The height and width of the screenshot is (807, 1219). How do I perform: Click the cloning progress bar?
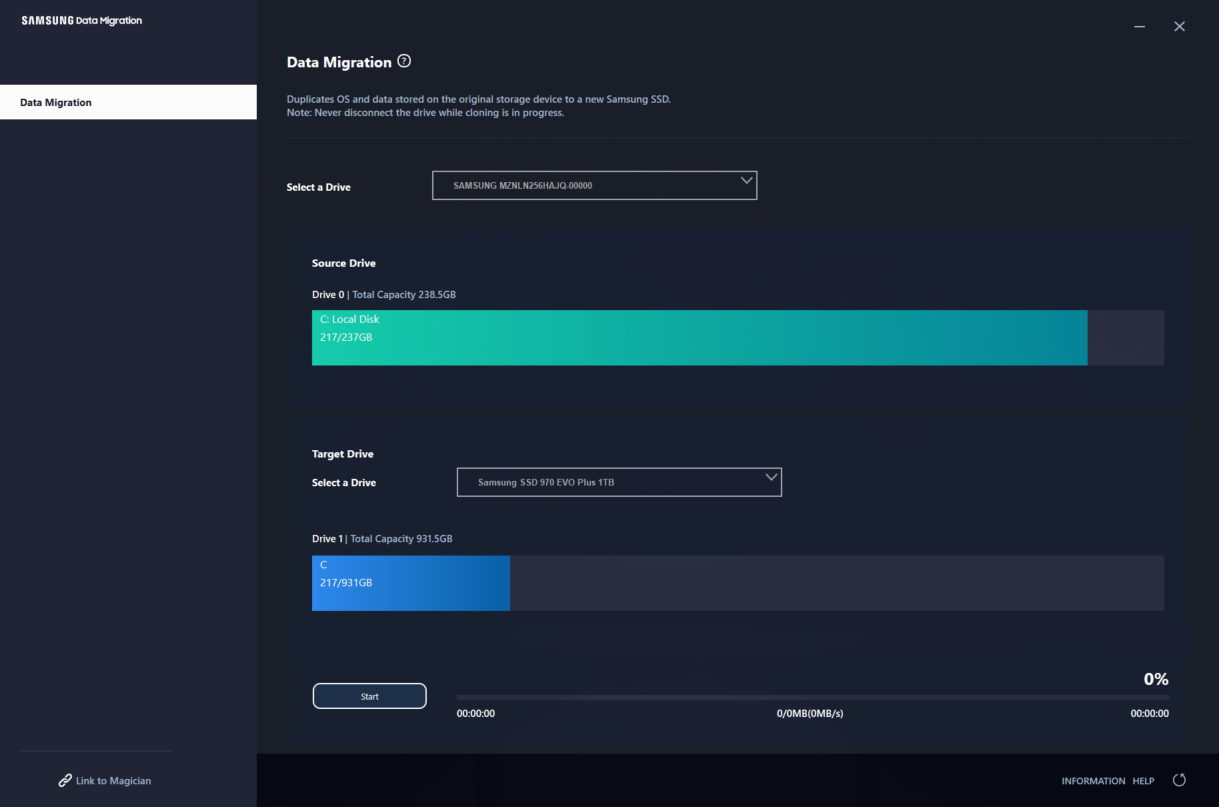812,697
